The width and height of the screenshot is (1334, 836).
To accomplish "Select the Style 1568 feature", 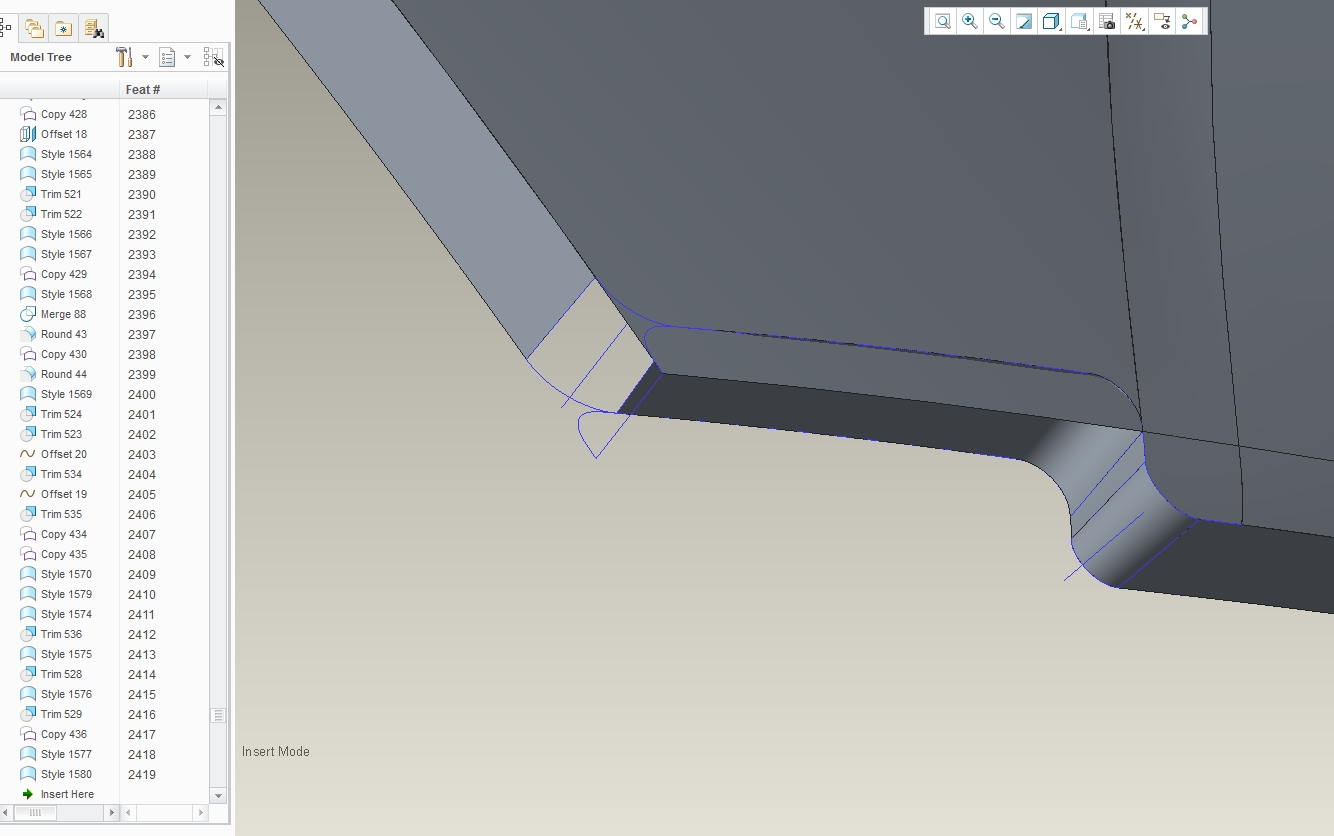I will click(66, 294).
